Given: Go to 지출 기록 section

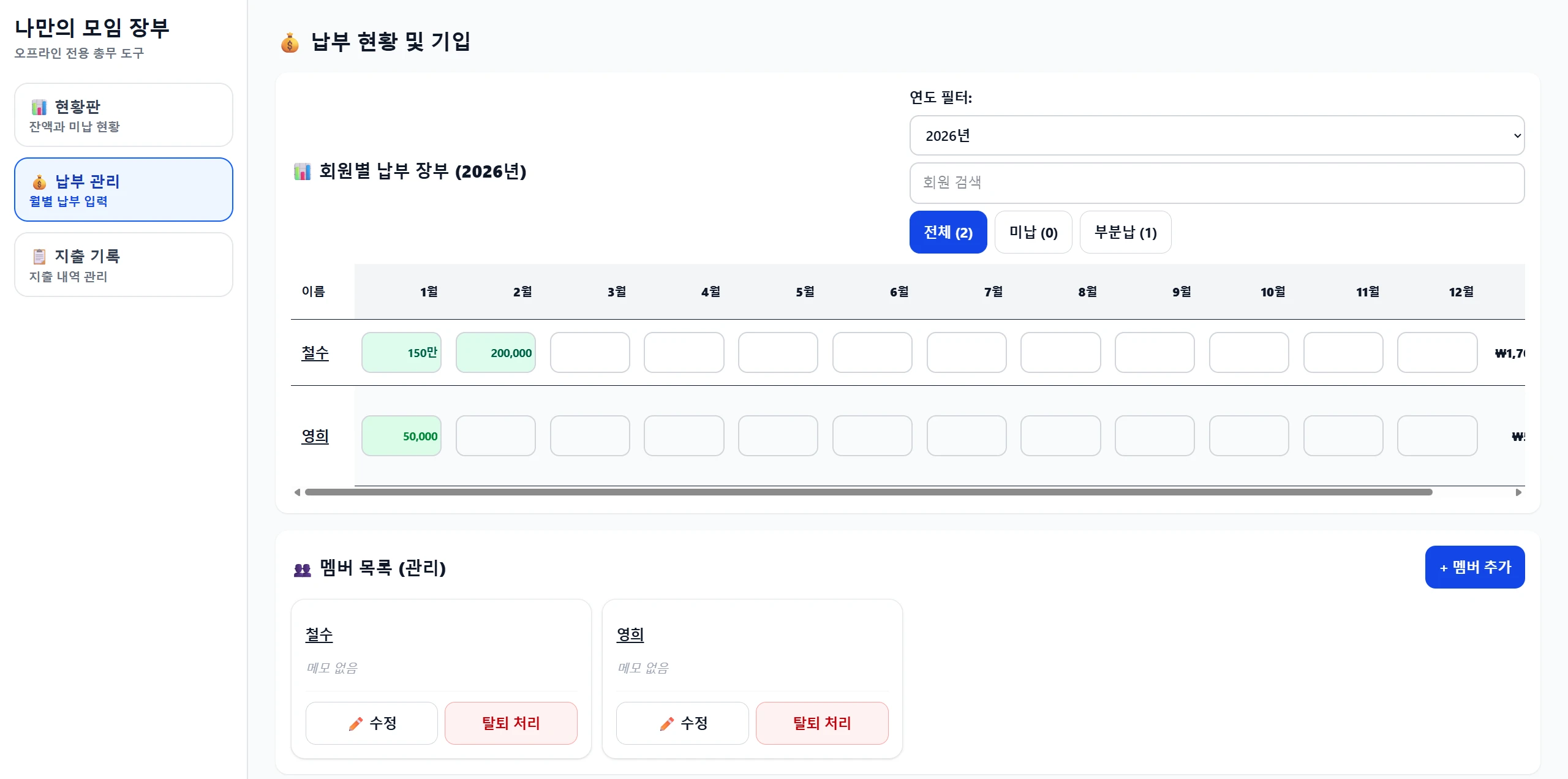Looking at the screenshot, I should coord(124,265).
